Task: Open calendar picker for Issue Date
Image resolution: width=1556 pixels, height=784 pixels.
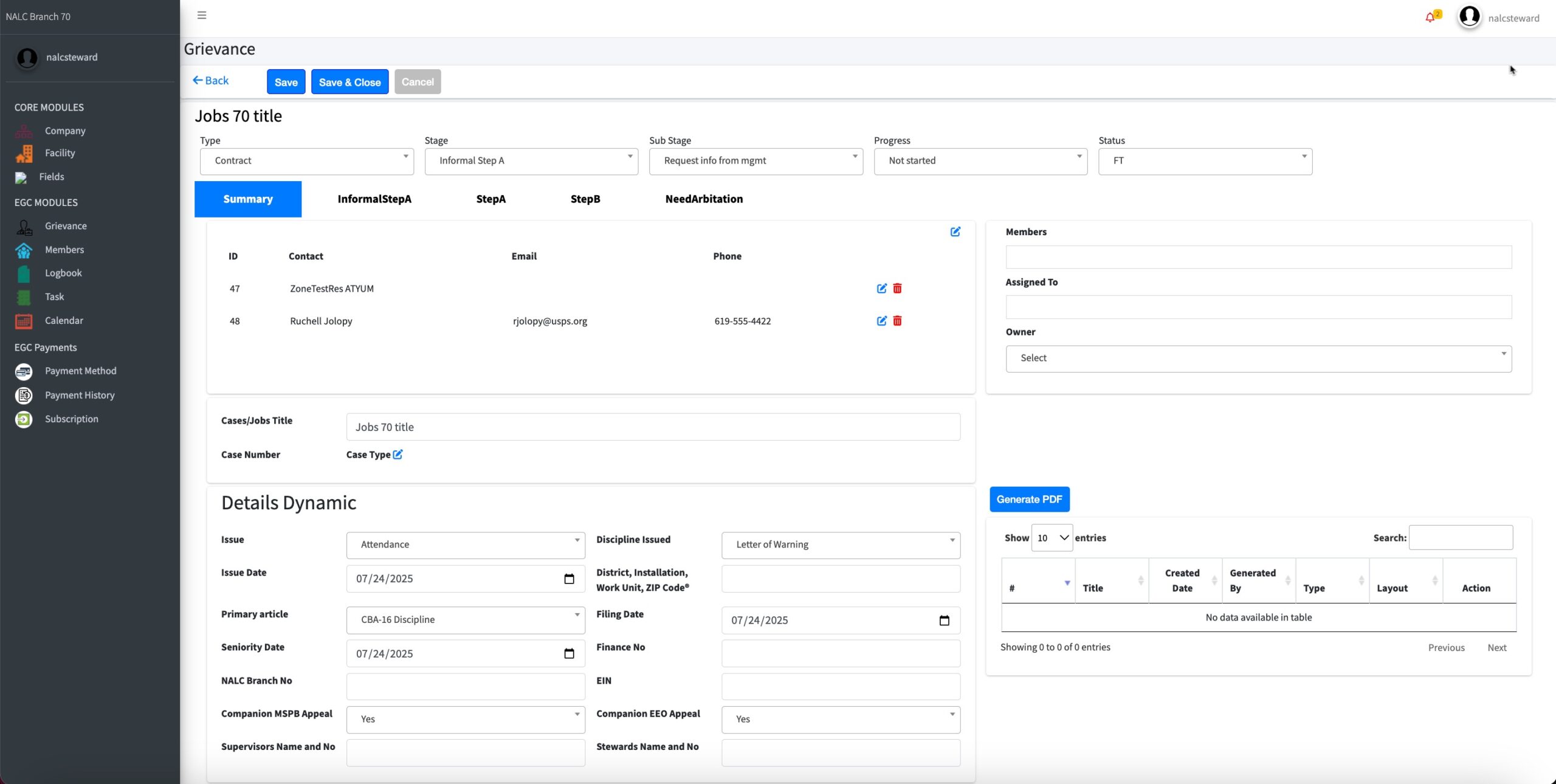Action: click(x=569, y=579)
